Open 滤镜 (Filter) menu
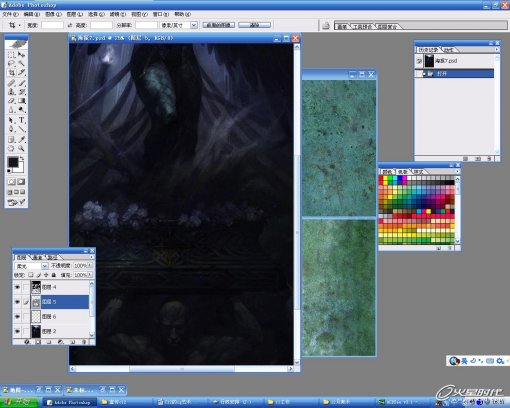Image resolution: width=510 pixels, height=408 pixels. [118, 14]
